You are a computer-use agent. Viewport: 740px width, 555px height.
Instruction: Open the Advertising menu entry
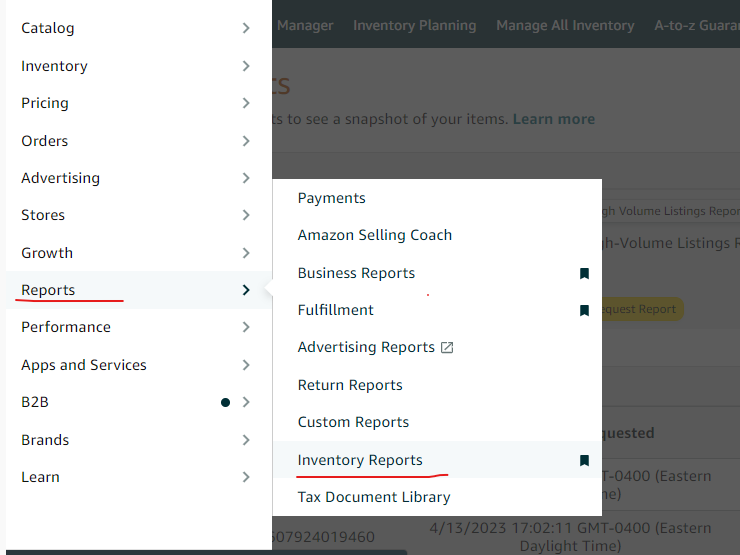[x=60, y=178]
